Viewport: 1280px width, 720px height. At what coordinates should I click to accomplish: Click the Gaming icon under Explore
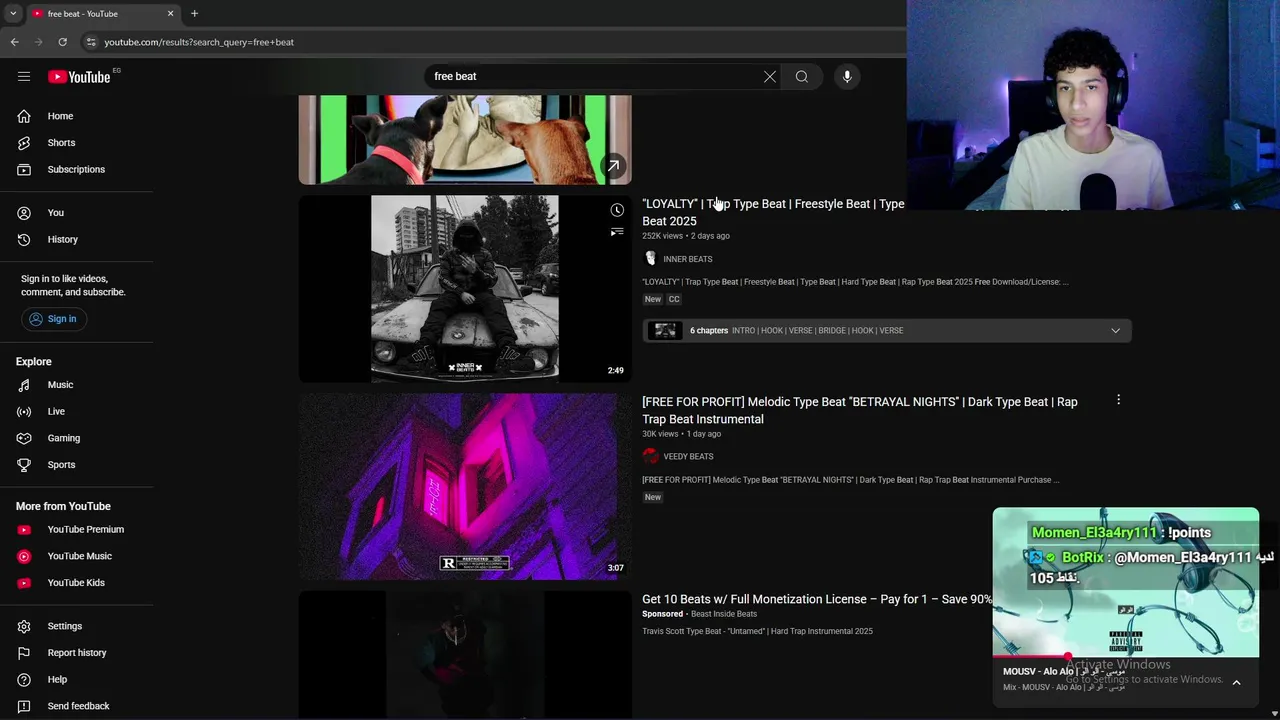coord(24,438)
